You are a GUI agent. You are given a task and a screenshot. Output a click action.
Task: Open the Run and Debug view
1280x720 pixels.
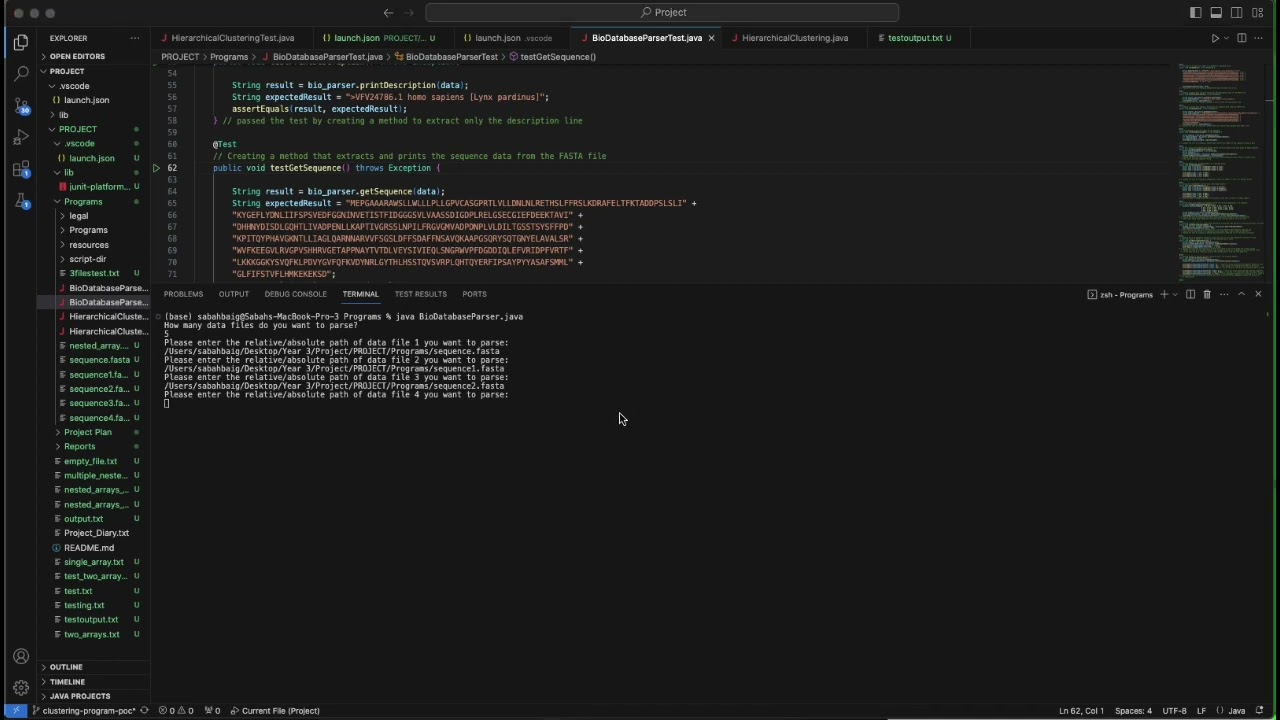21,137
